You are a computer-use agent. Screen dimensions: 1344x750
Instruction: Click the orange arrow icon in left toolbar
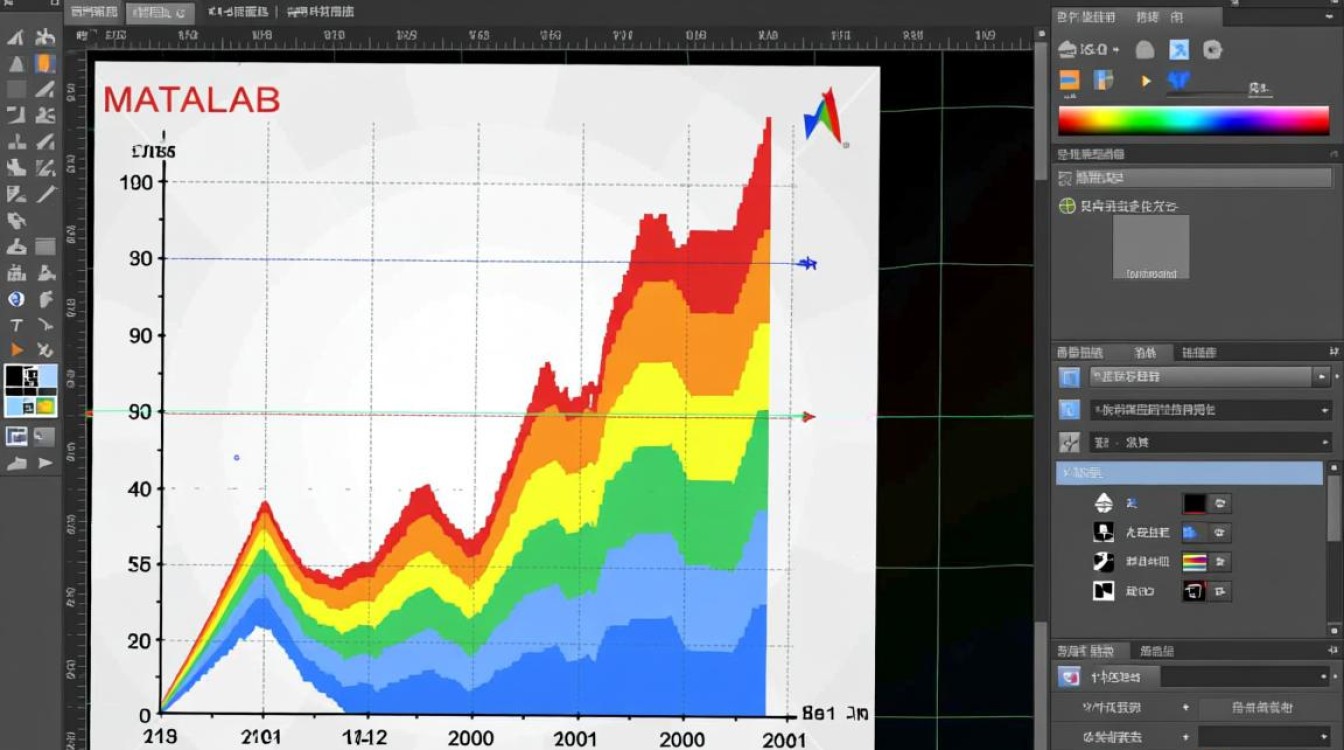[x=16, y=350]
